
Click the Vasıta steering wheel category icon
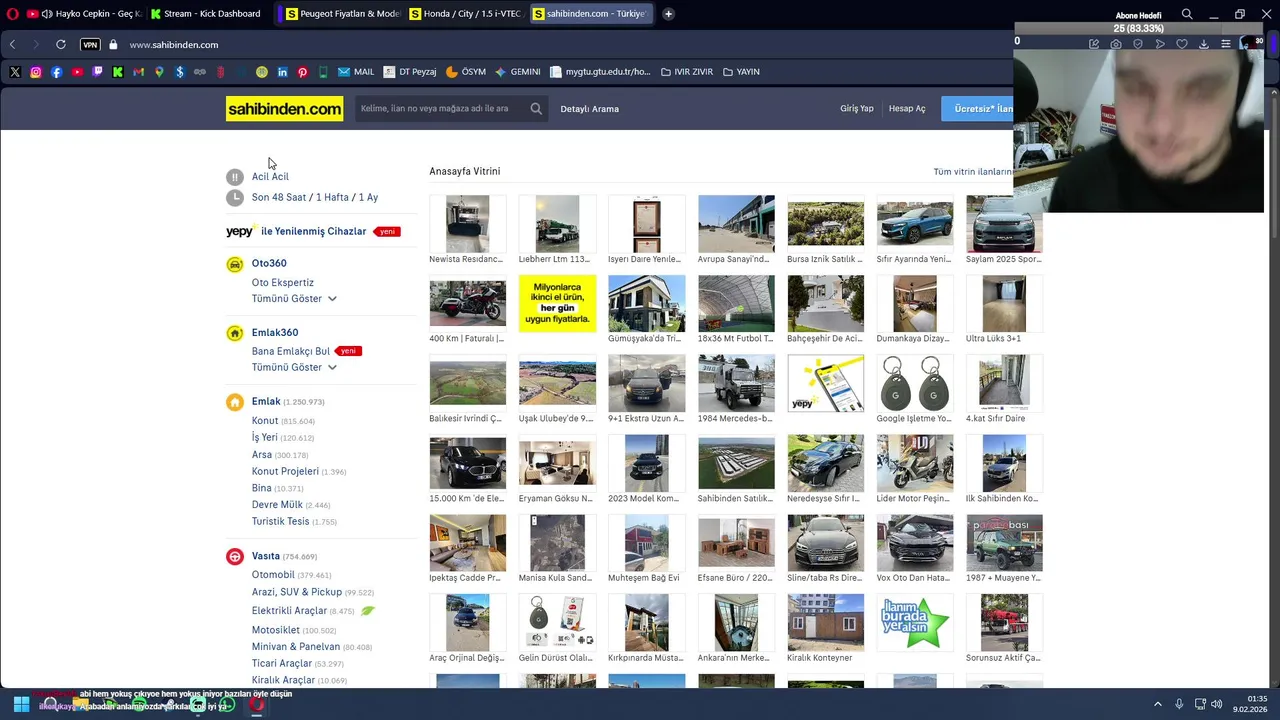coord(234,556)
